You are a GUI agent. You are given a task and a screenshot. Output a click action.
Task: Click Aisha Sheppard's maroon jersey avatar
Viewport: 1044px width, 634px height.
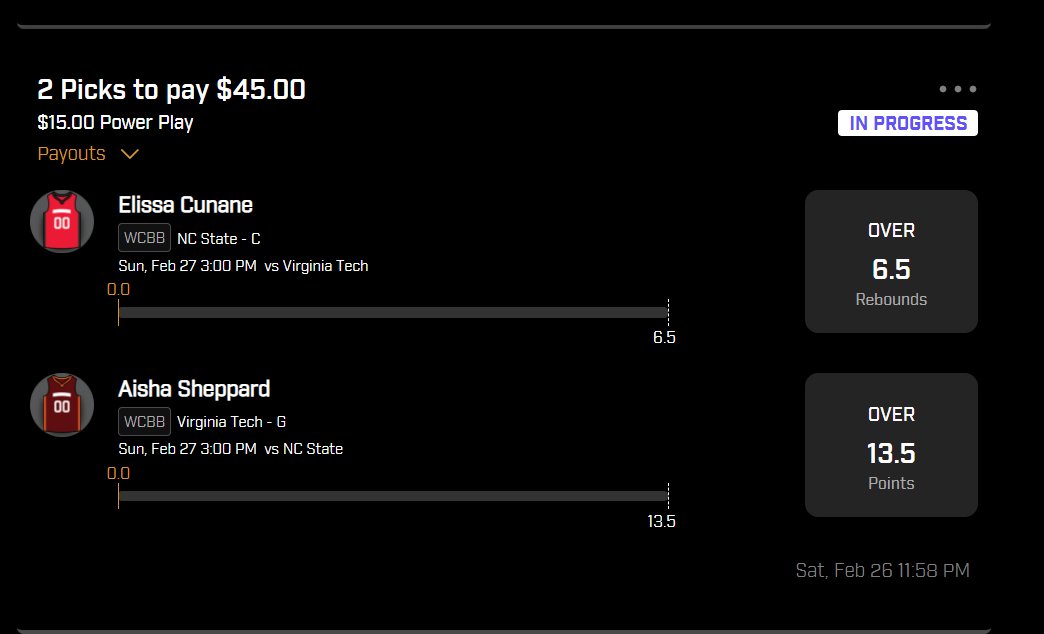click(x=62, y=405)
